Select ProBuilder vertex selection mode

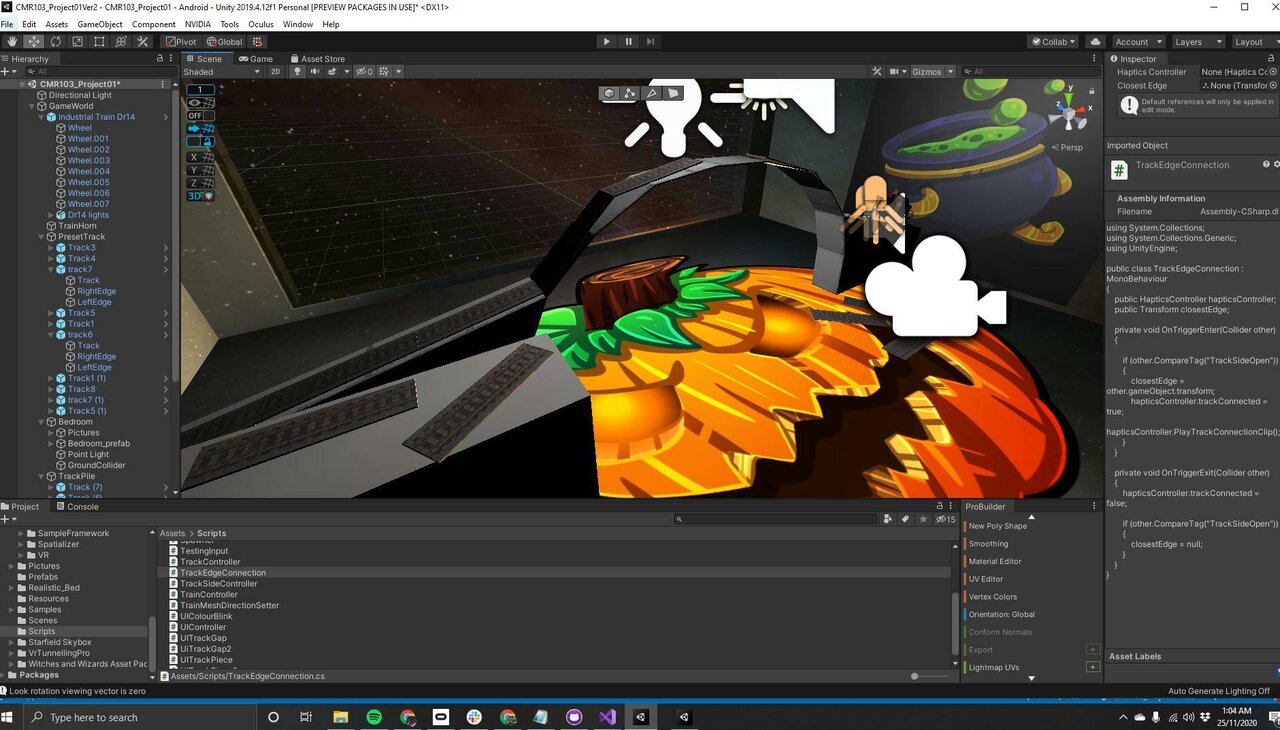630,93
